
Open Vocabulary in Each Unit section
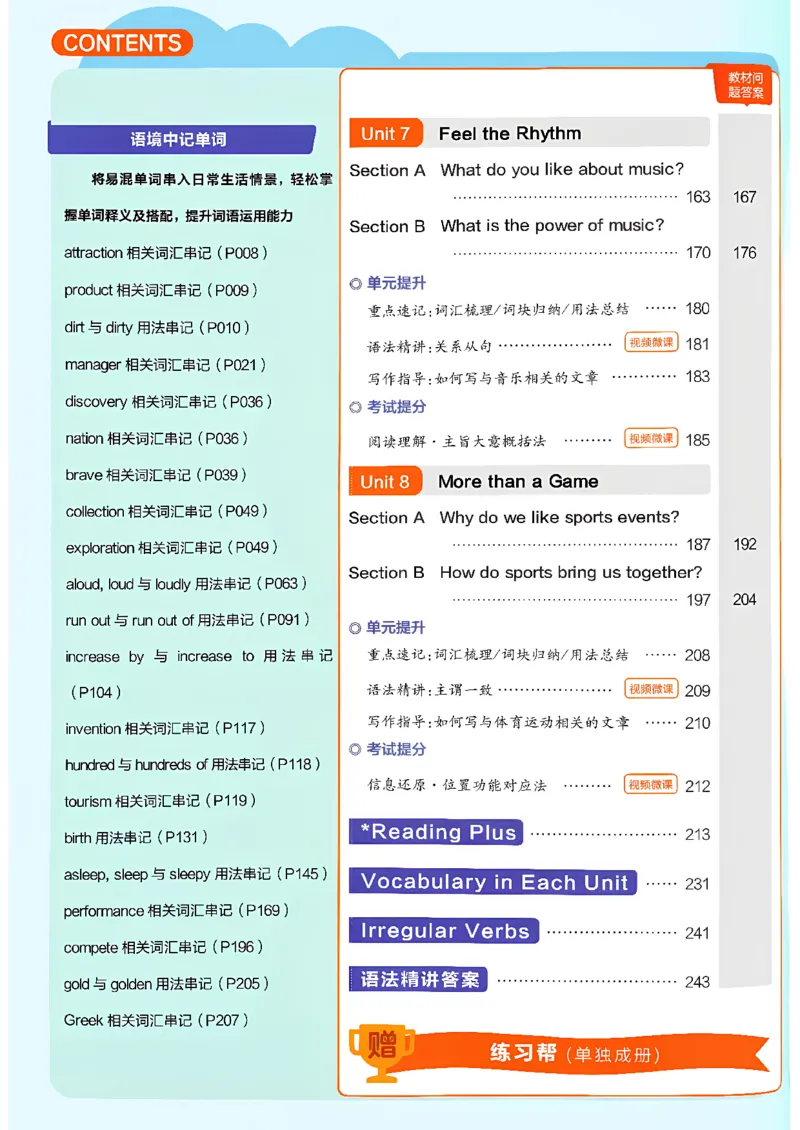point(493,881)
